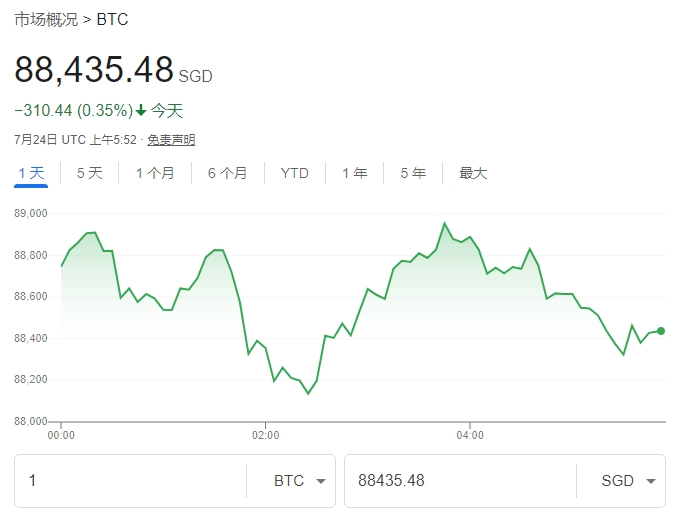Select the 1 天 time range tab
673x514 pixels.
32,173
